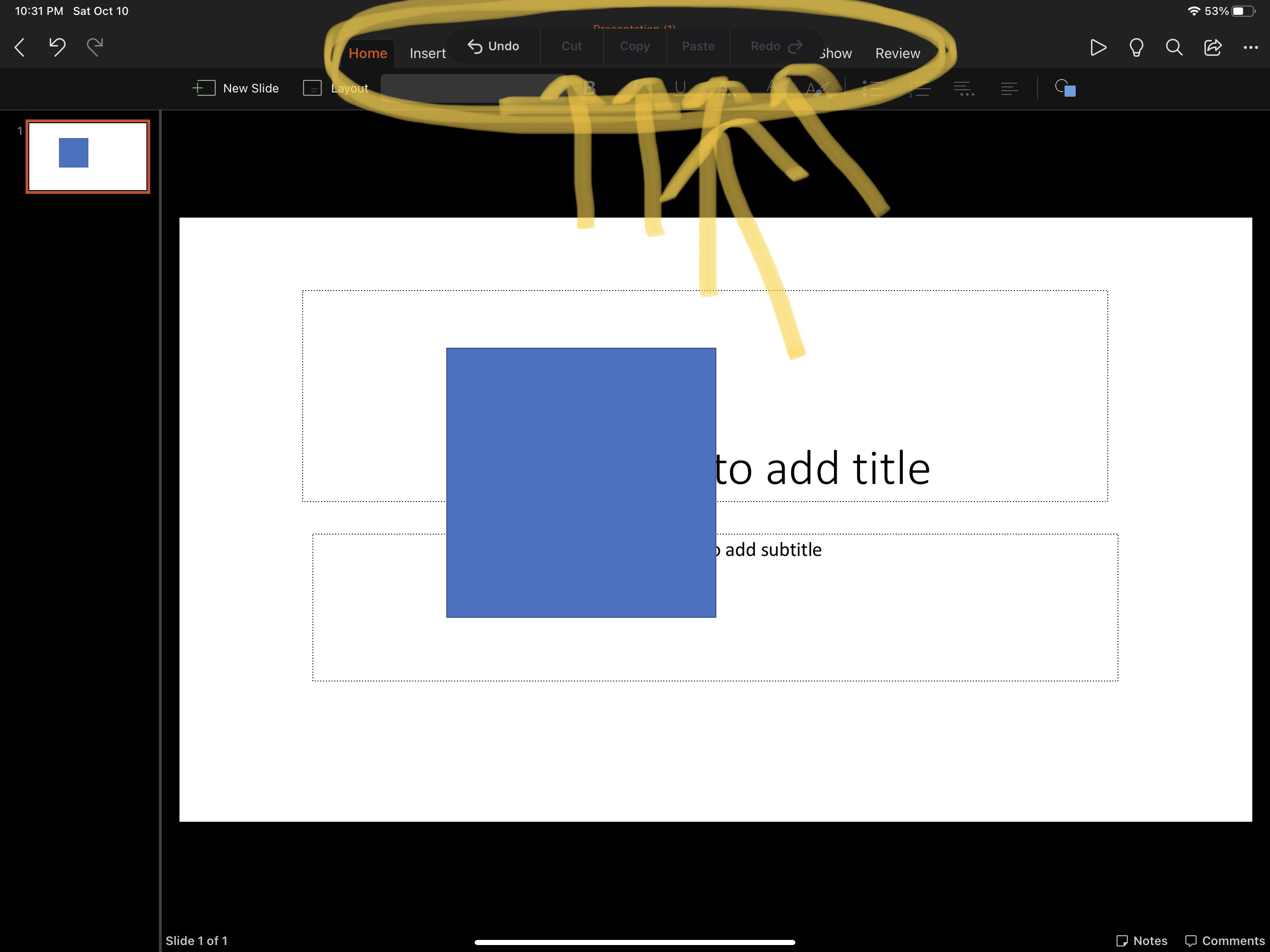Open the search magnifier icon
1270x952 pixels.
[1174, 47]
